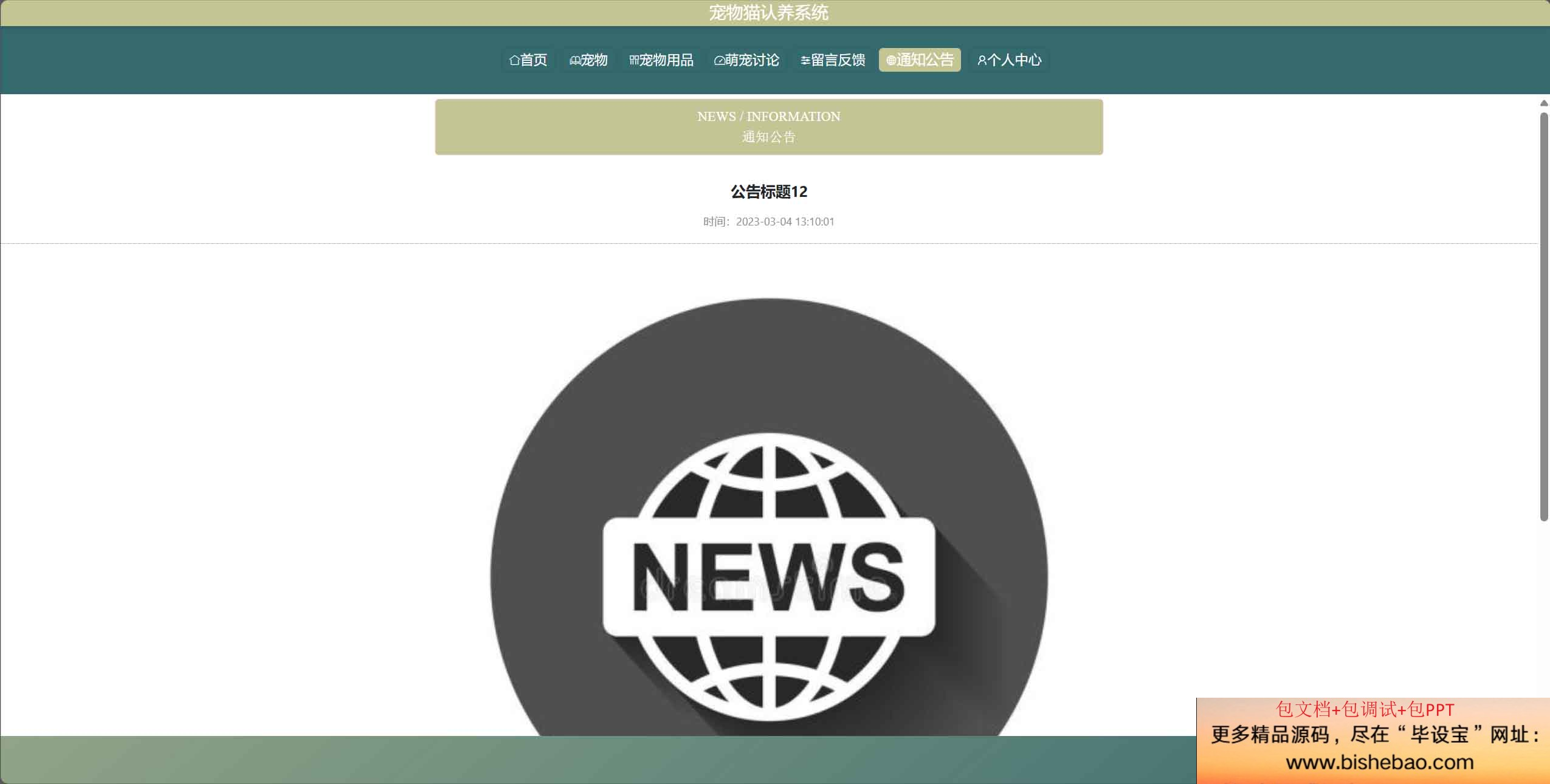Screen dimensions: 1550x784
Task: Open the 首页 home menu item
Action: [528, 60]
